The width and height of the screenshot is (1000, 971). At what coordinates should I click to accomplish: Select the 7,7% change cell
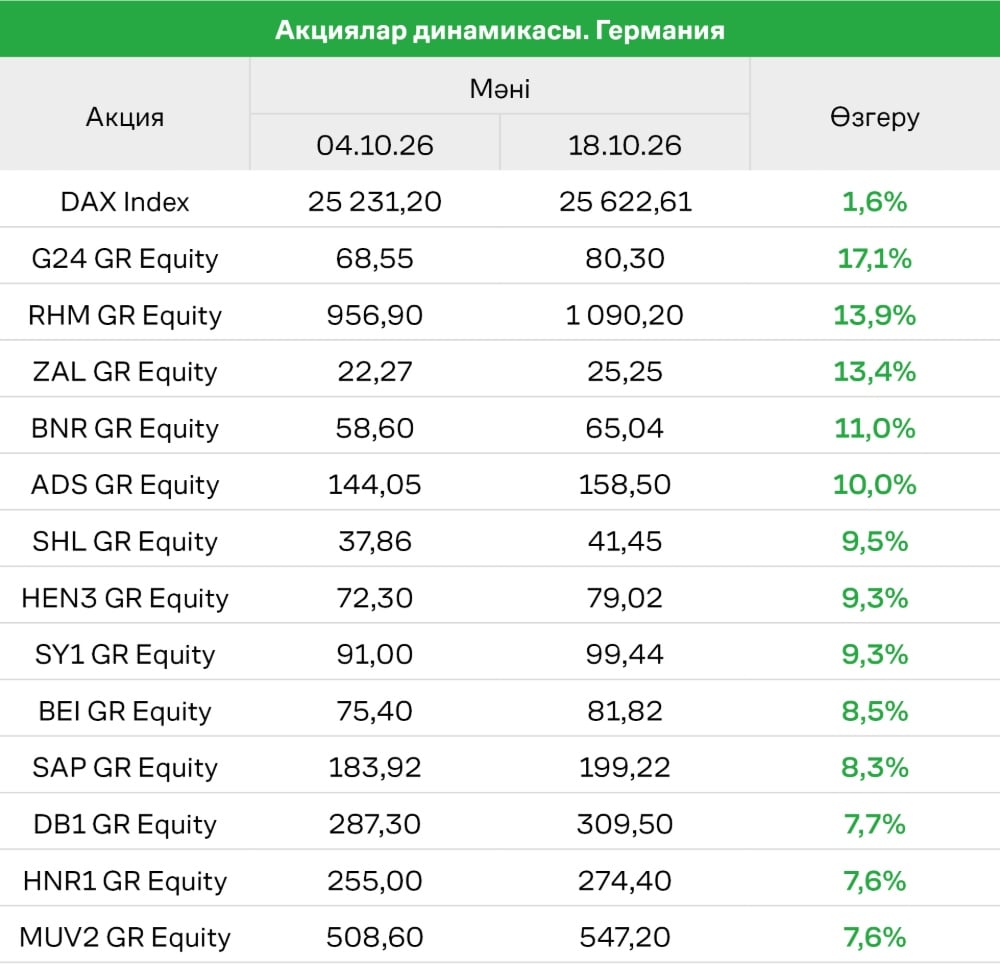tap(875, 824)
